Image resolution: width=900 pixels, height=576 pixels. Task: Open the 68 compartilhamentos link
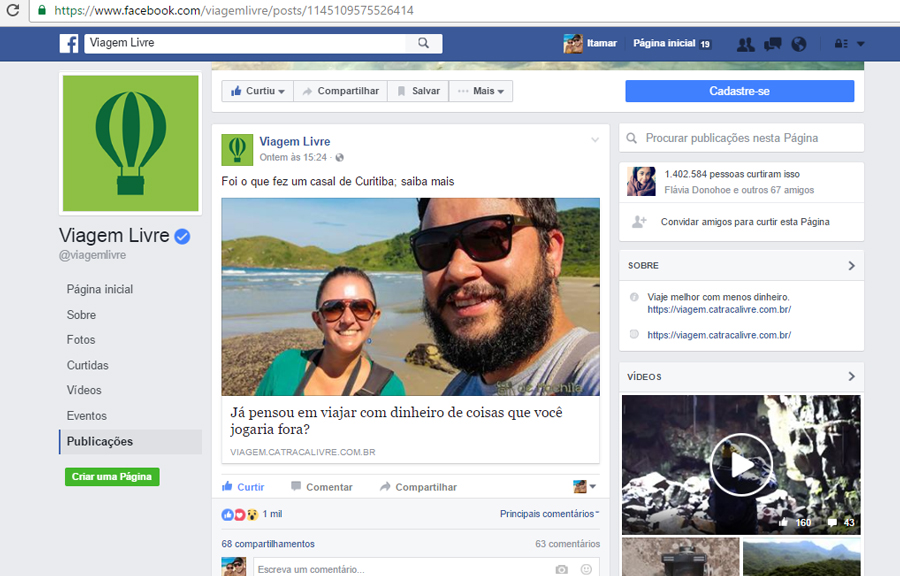268,544
